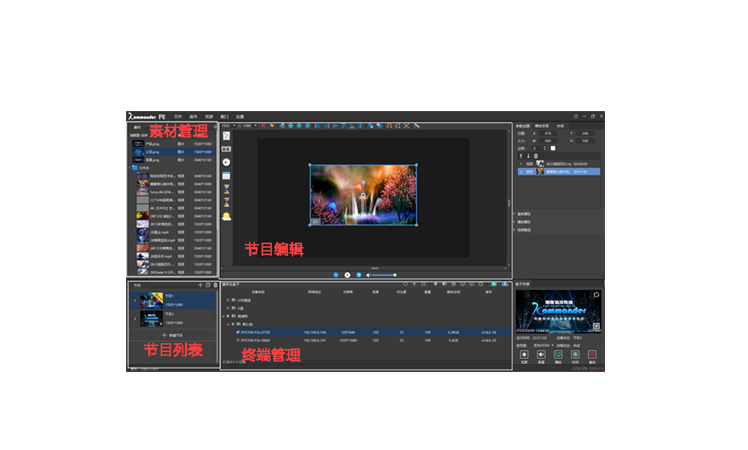Select the calendar widget icon in editor sidebar
This screenshot has width=748, height=450.
pyautogui.click(x=226, y=175)
